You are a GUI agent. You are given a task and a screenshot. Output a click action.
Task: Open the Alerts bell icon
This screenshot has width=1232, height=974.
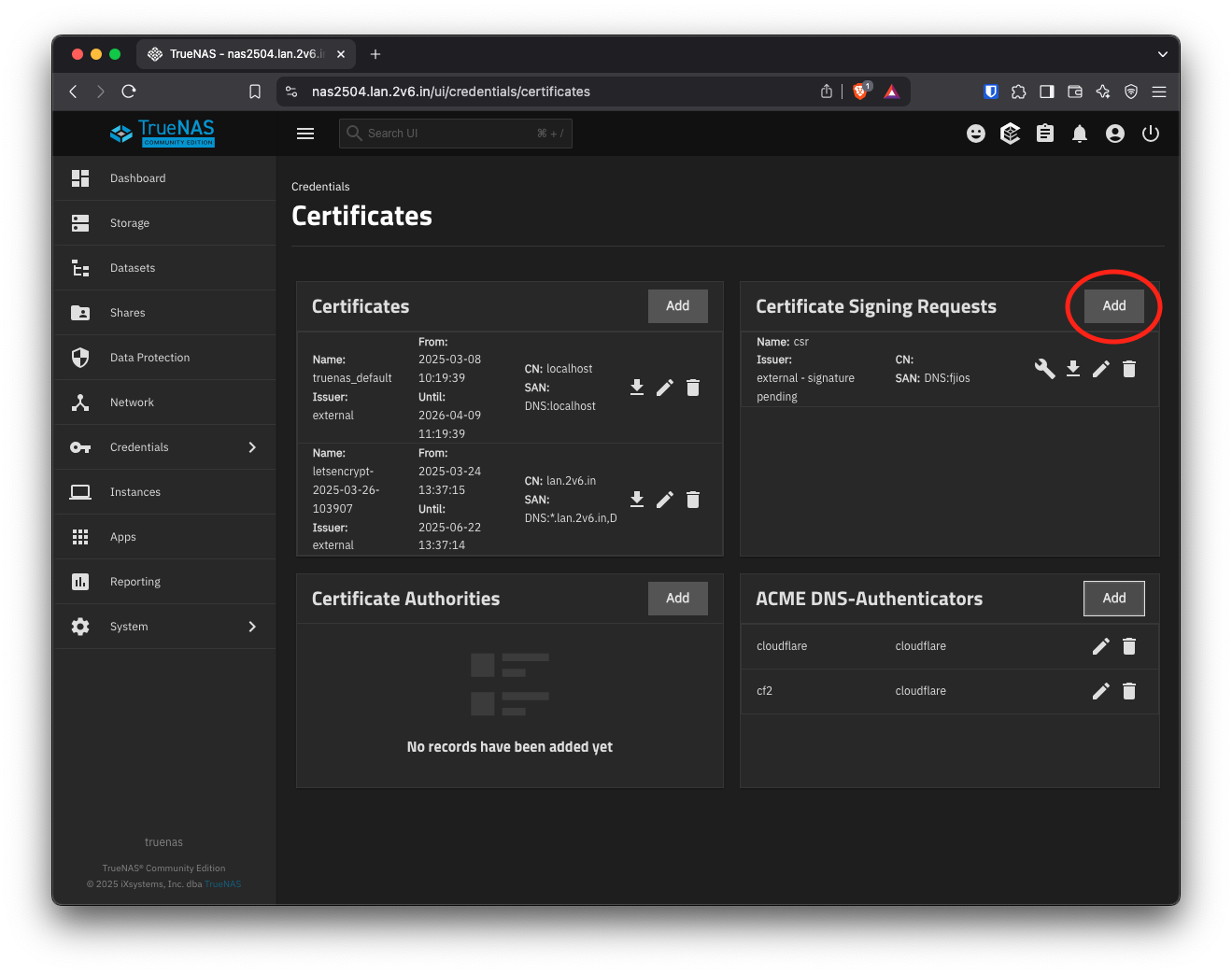point(1080,134)
